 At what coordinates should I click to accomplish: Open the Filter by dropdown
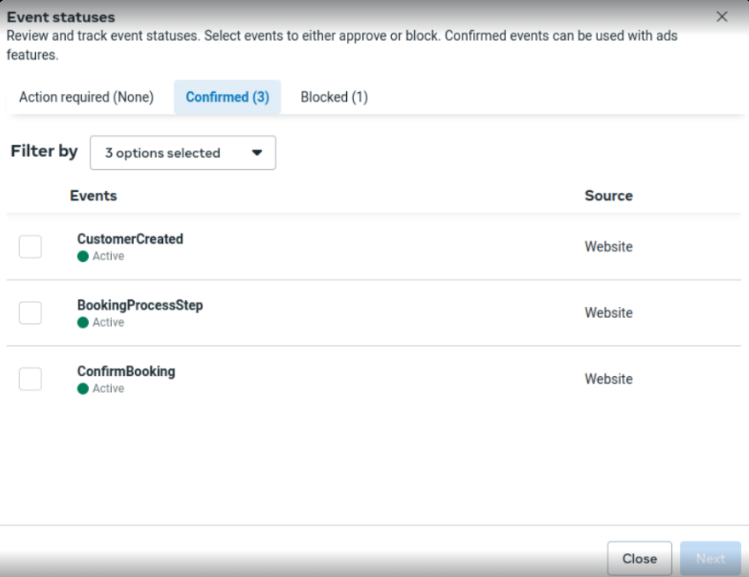click(182, 153)
